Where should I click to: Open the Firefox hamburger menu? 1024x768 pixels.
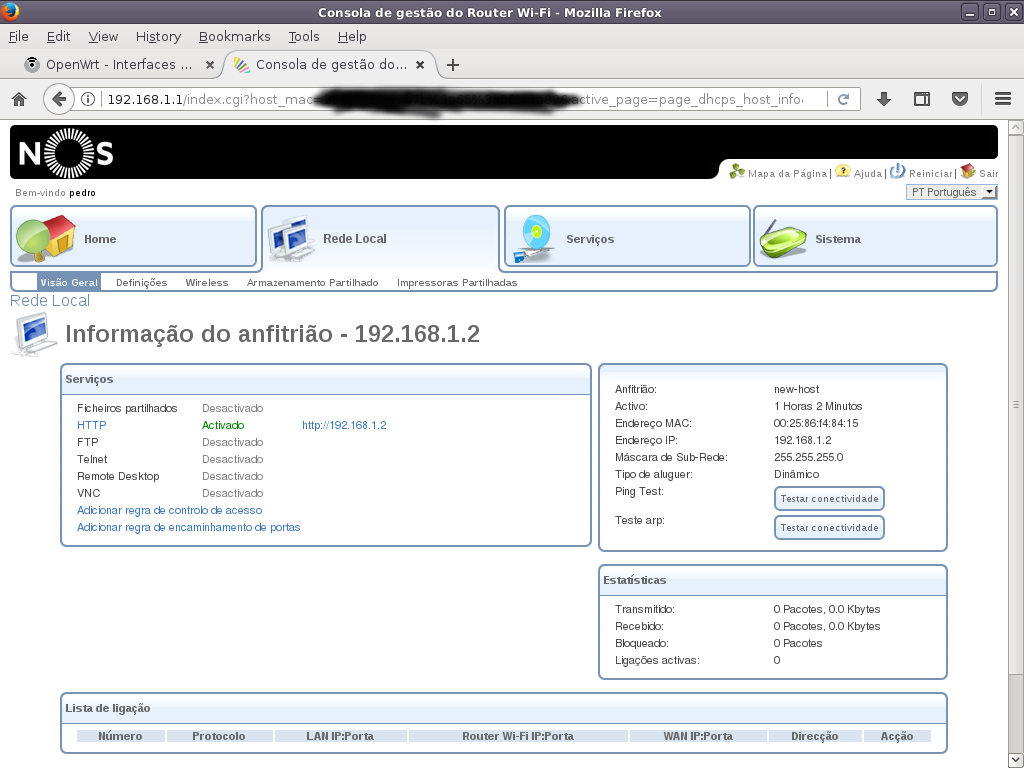click(1002, 99)
